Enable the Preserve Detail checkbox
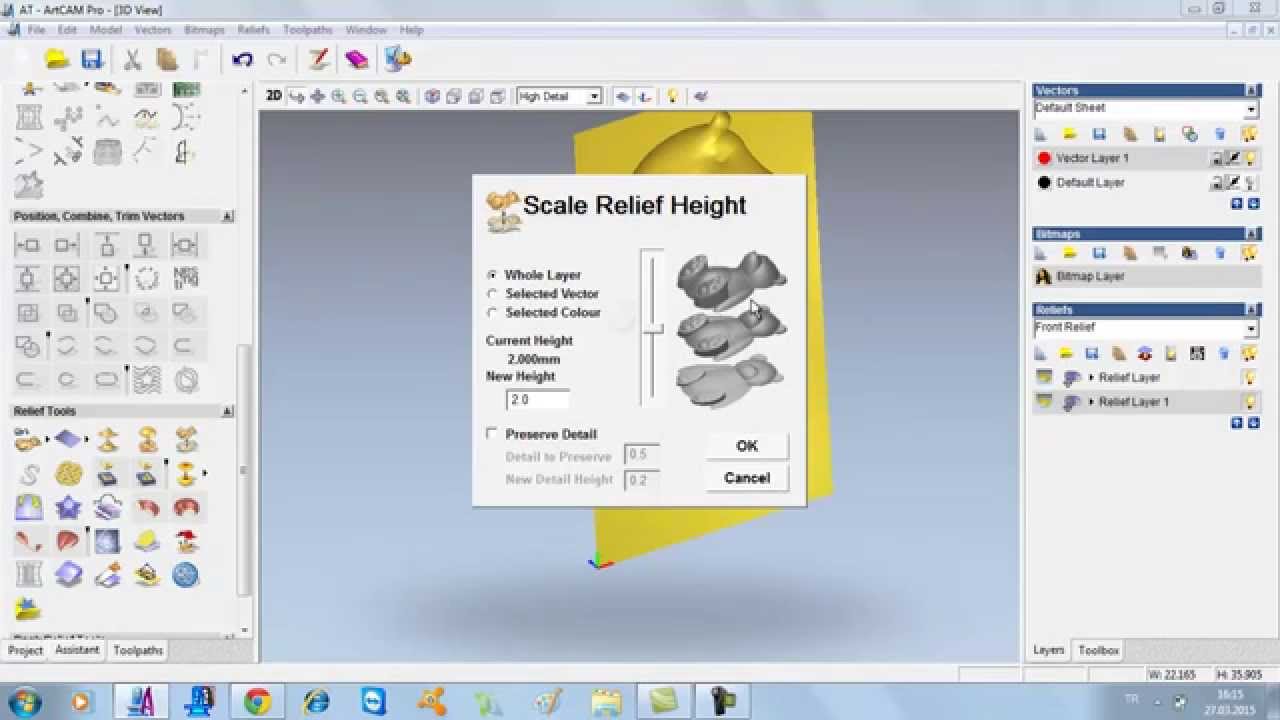Image resolution: width=1280 pixels, height=720 pixels. [x=492, y=433]
